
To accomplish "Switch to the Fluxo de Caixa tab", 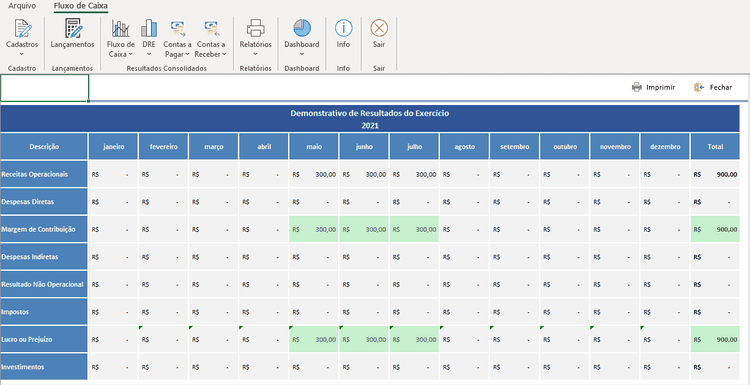I will coord(81,6).
